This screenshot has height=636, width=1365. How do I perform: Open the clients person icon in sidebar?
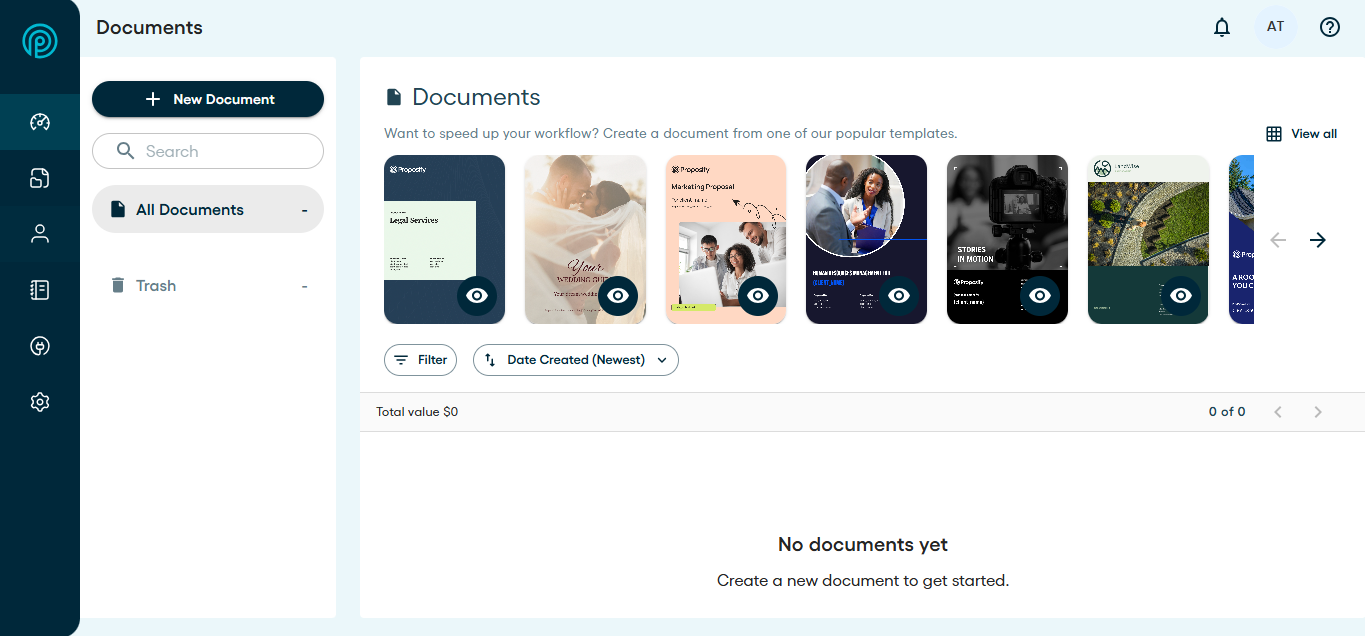pos(40,234)
